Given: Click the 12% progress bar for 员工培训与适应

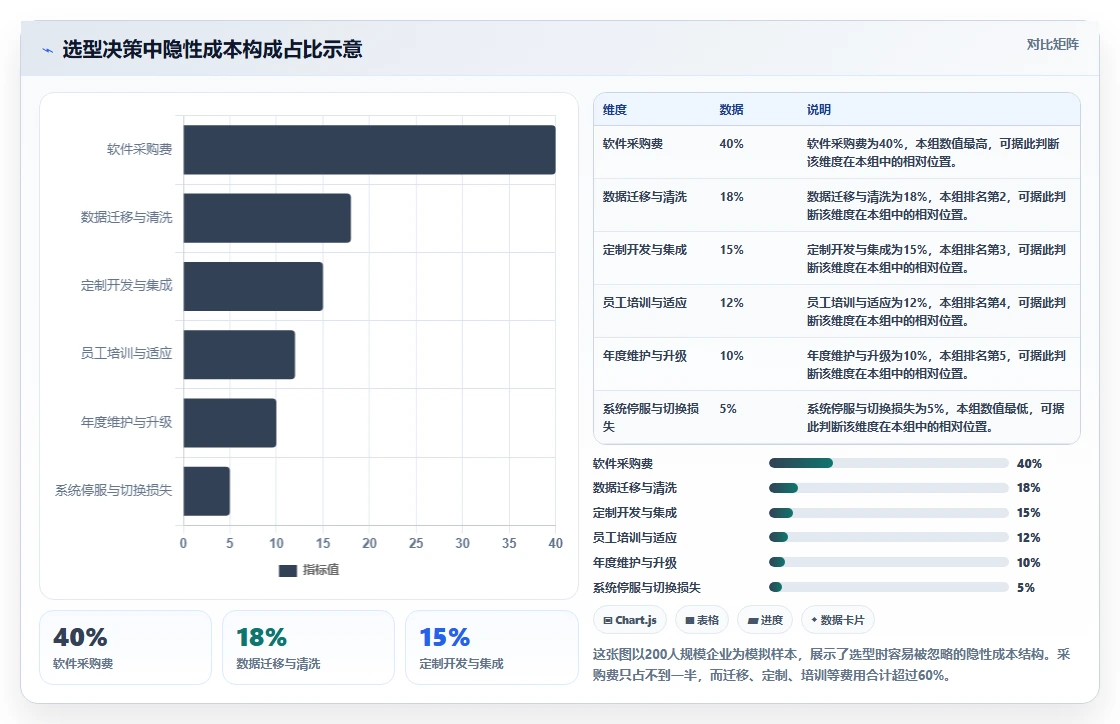Looking at the screenshot, I should (889, 538).
